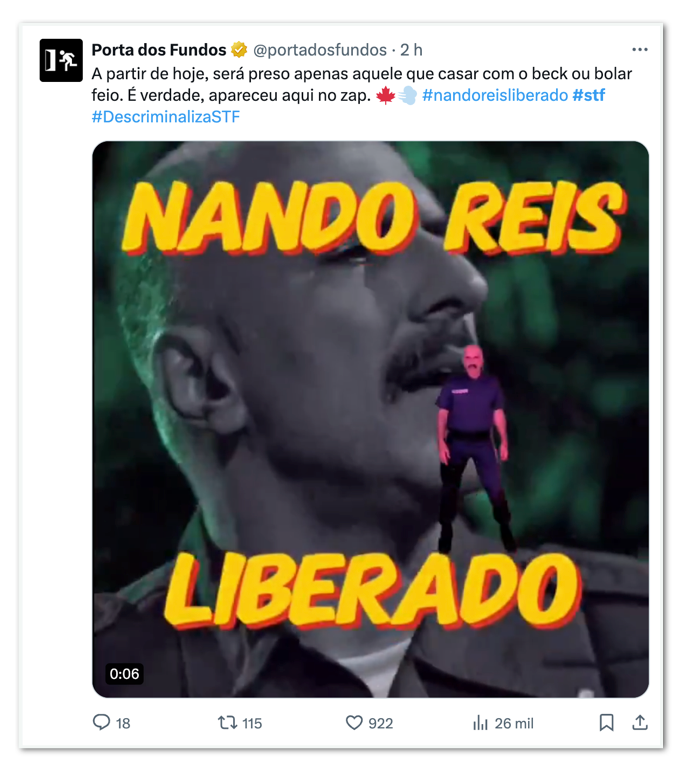
Task: Click the 18 replies count
Action: coord(123,723)
